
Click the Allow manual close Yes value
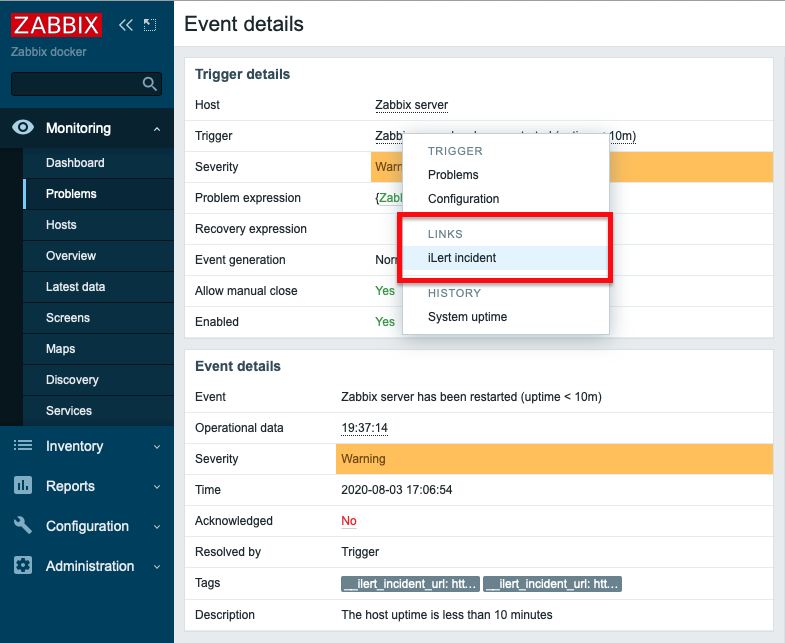pos(385,291)
